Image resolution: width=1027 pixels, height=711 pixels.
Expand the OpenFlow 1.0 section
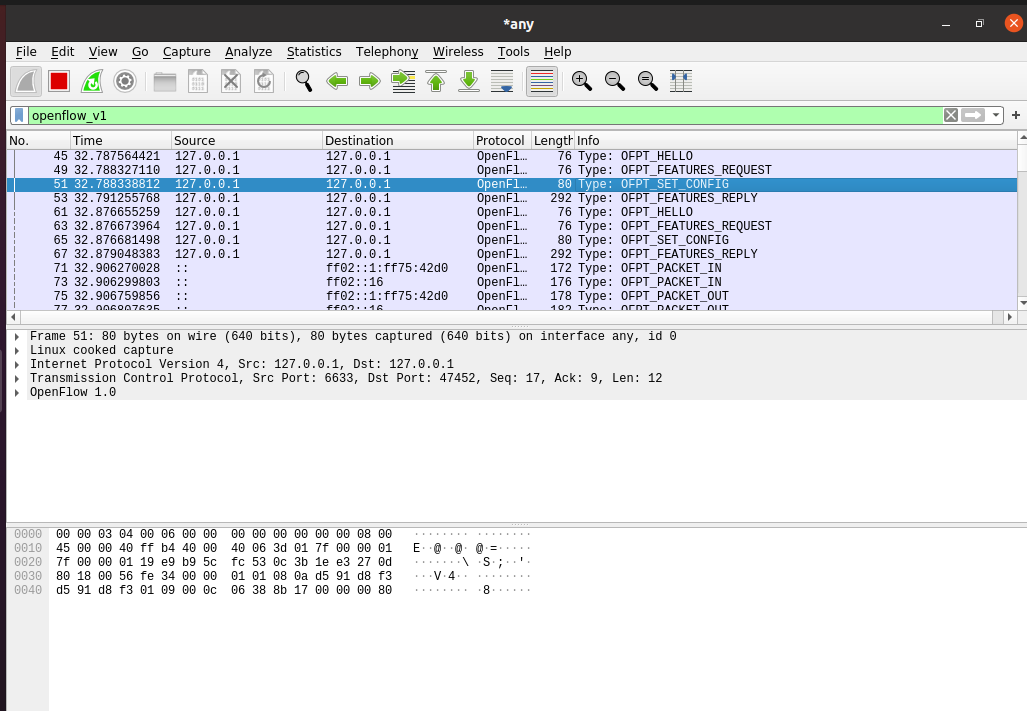click(x=17, y=393)
